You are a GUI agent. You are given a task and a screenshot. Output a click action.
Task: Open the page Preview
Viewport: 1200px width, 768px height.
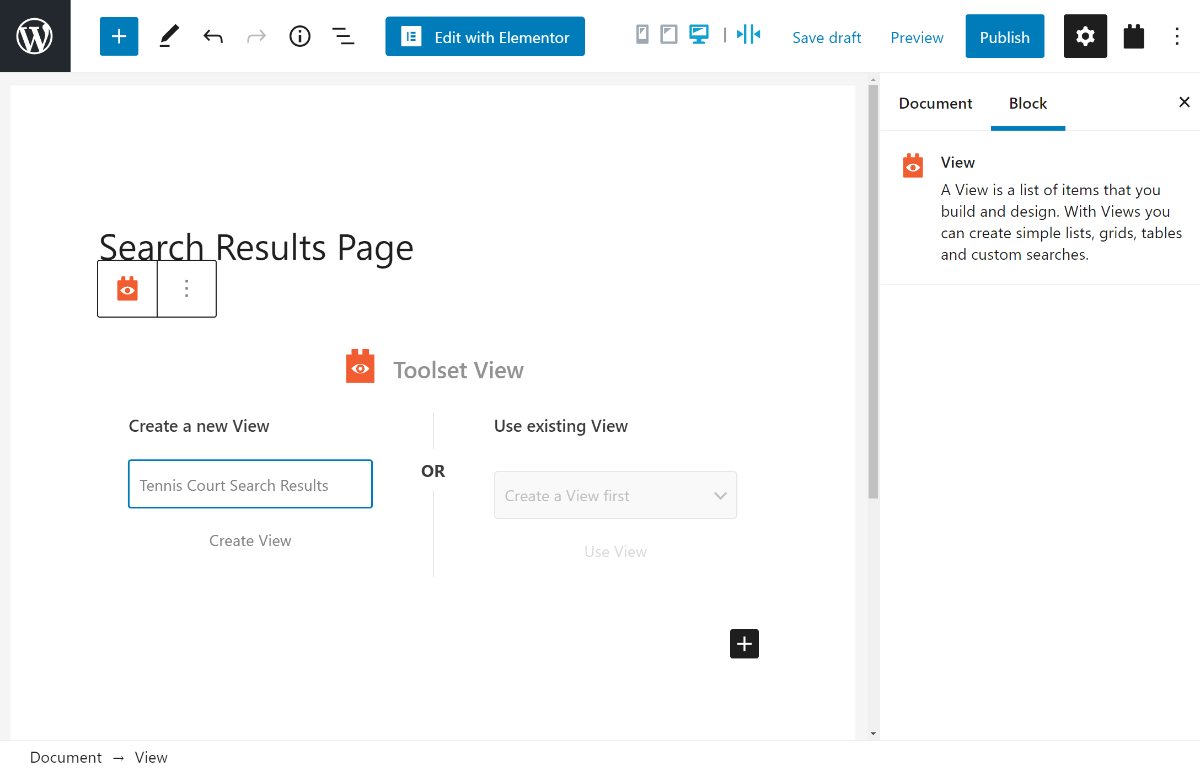tap(917, 37)
